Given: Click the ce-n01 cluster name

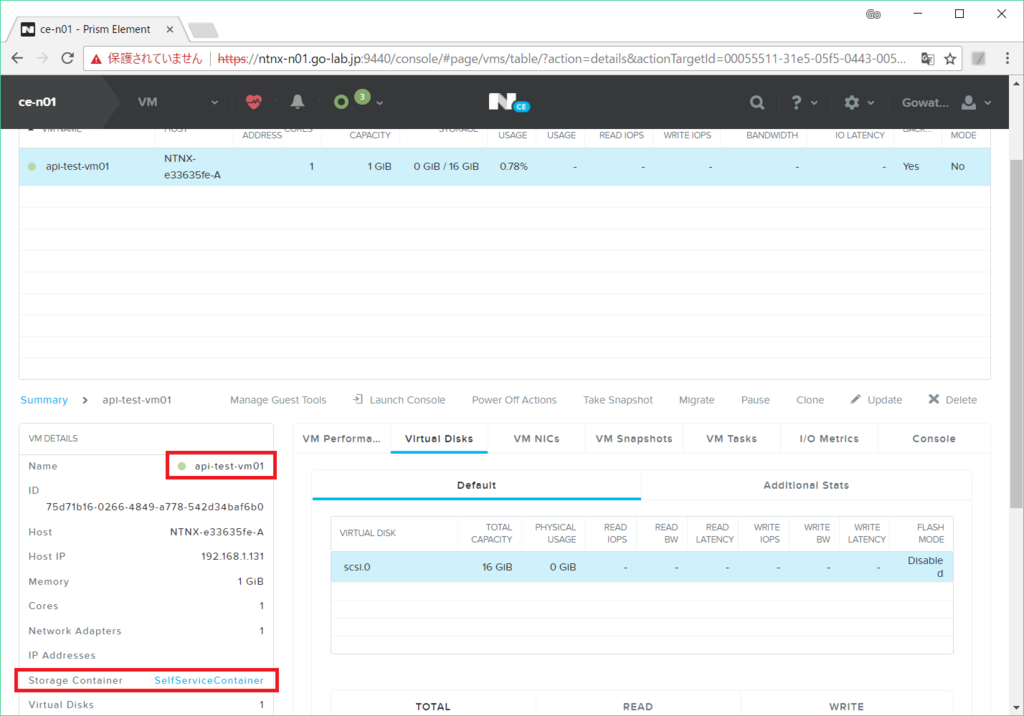Looking at the screenshot, I should pos(37,102).
